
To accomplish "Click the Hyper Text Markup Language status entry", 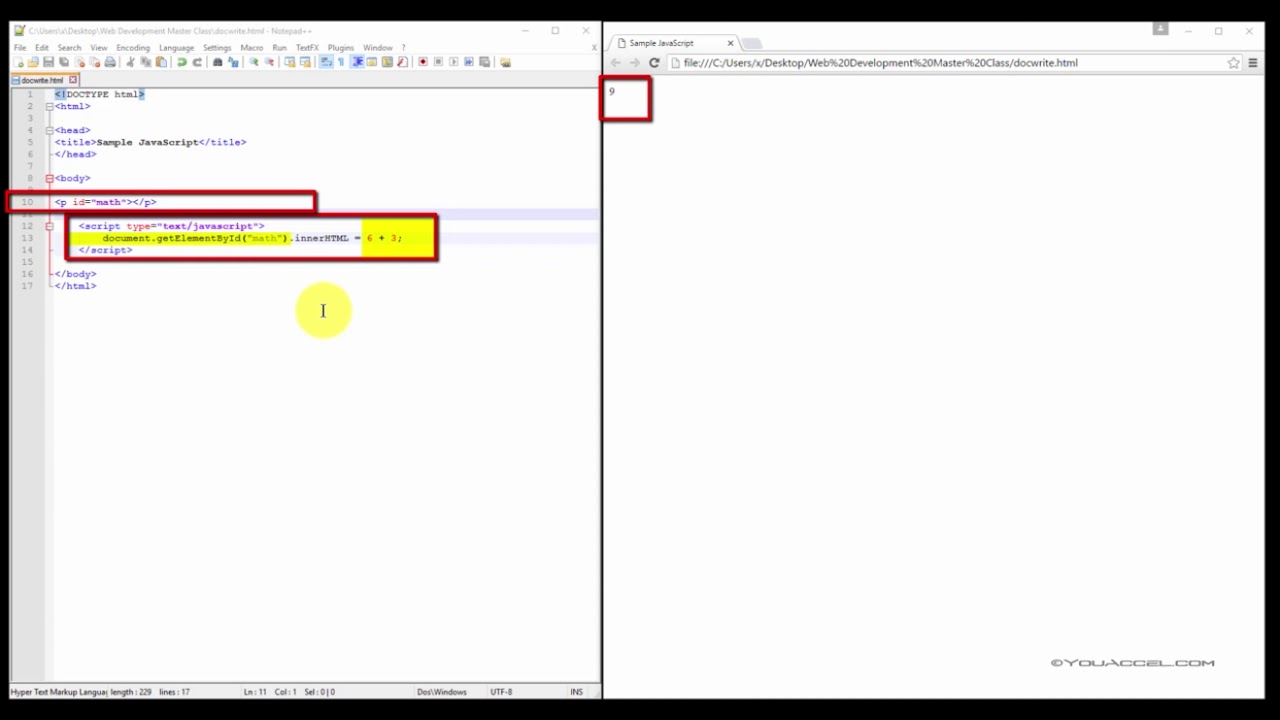I will click(59, 692).
